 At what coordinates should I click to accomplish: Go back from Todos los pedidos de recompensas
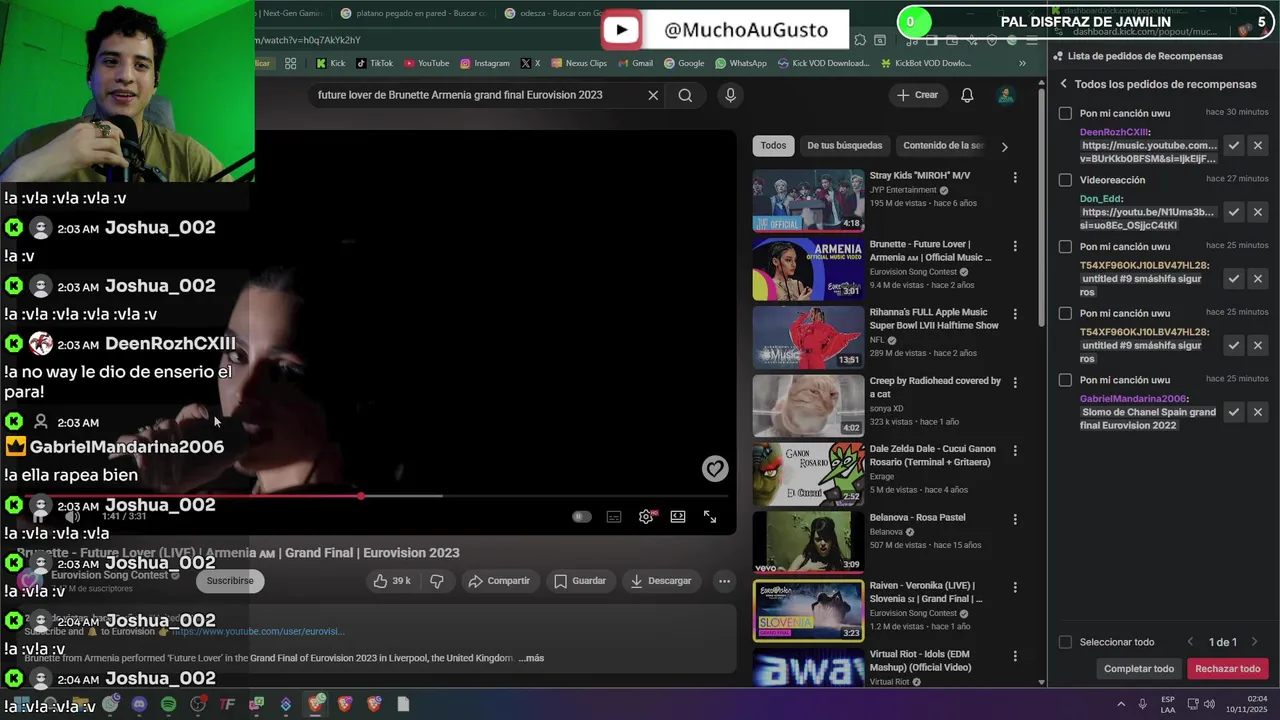pyautogui.click(x=1064, y=84)
